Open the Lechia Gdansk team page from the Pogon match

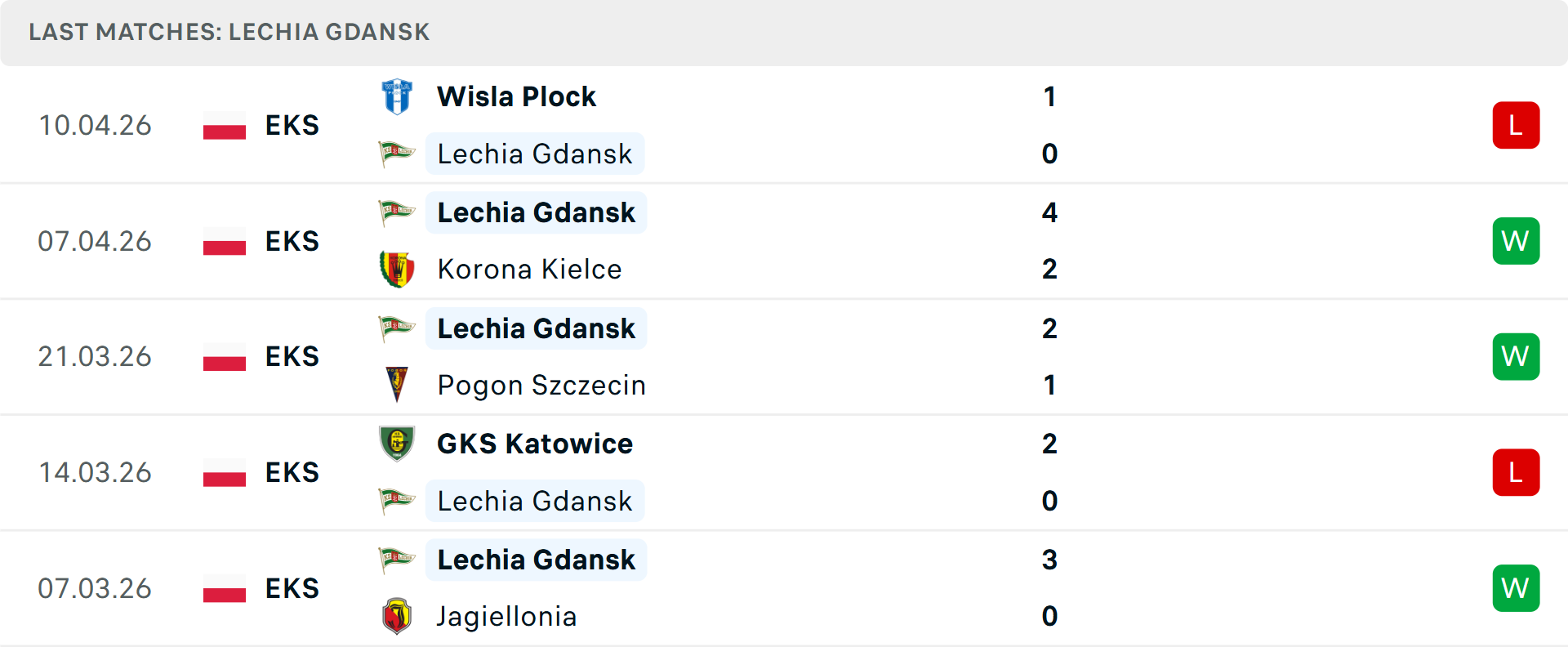coord(536,328)
